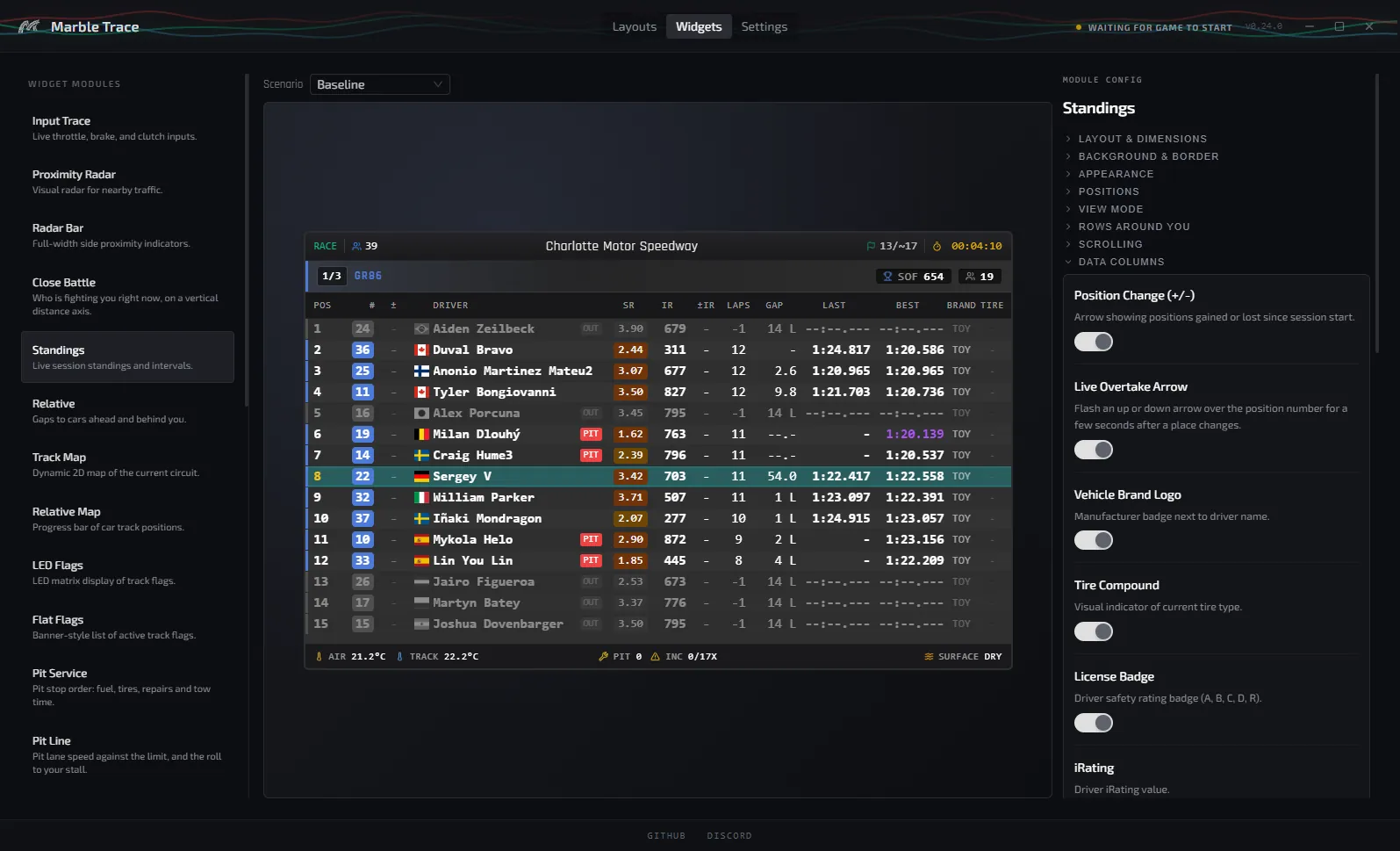Select the Widgets tab
The image size is (1400, 851).
[699, 26]
